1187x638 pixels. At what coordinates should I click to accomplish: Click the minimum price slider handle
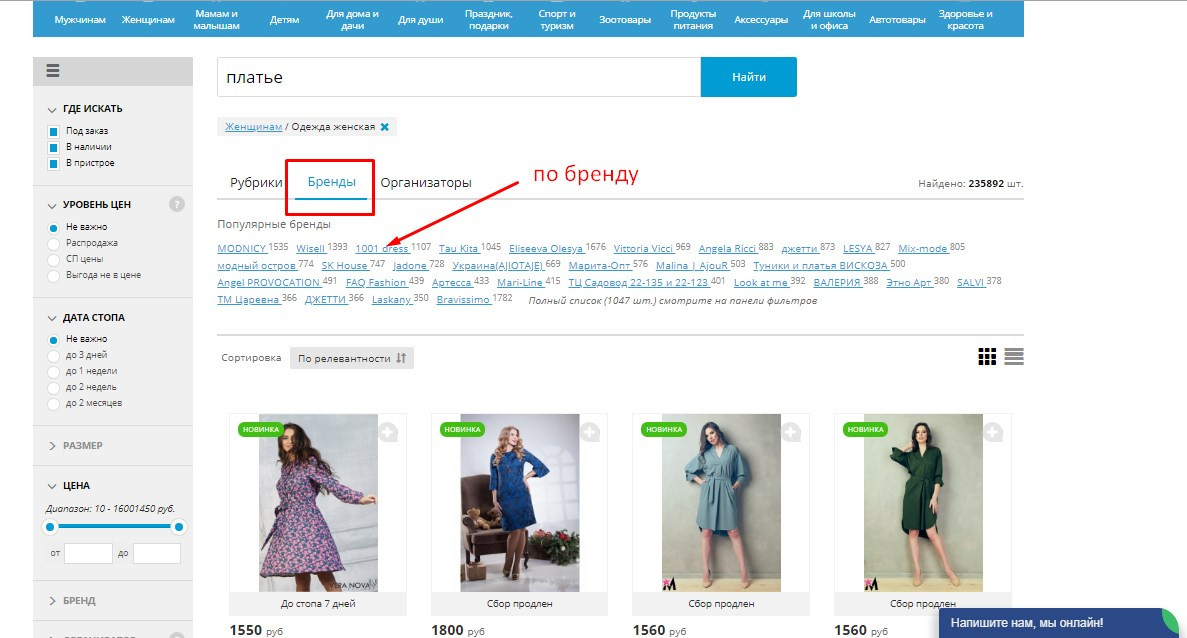(51, 527)
